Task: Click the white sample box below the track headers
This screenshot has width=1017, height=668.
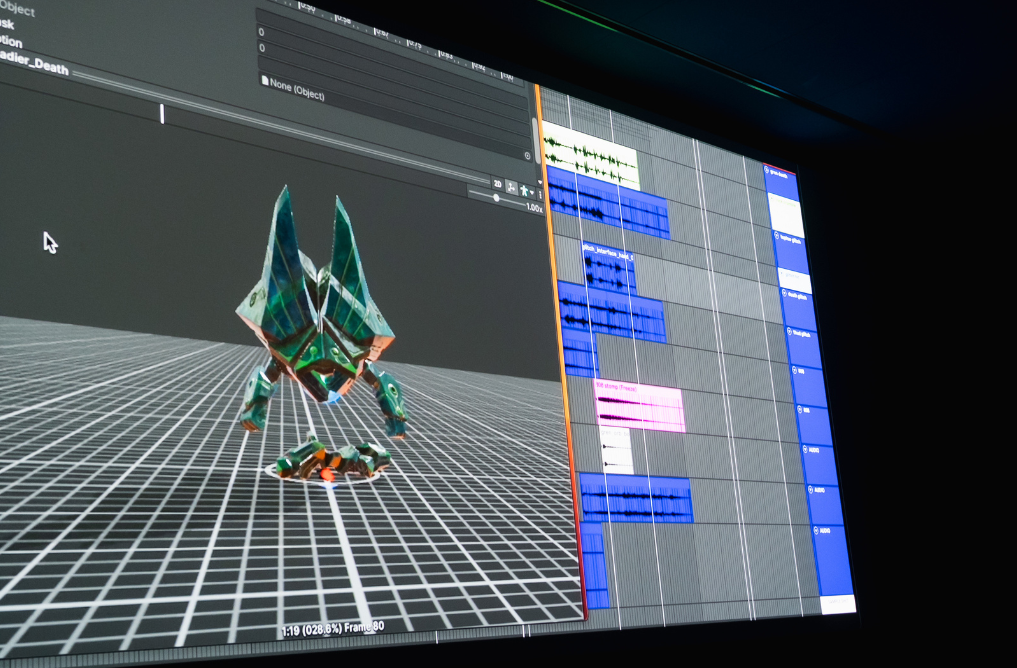Action: click(x=838, y=604)
